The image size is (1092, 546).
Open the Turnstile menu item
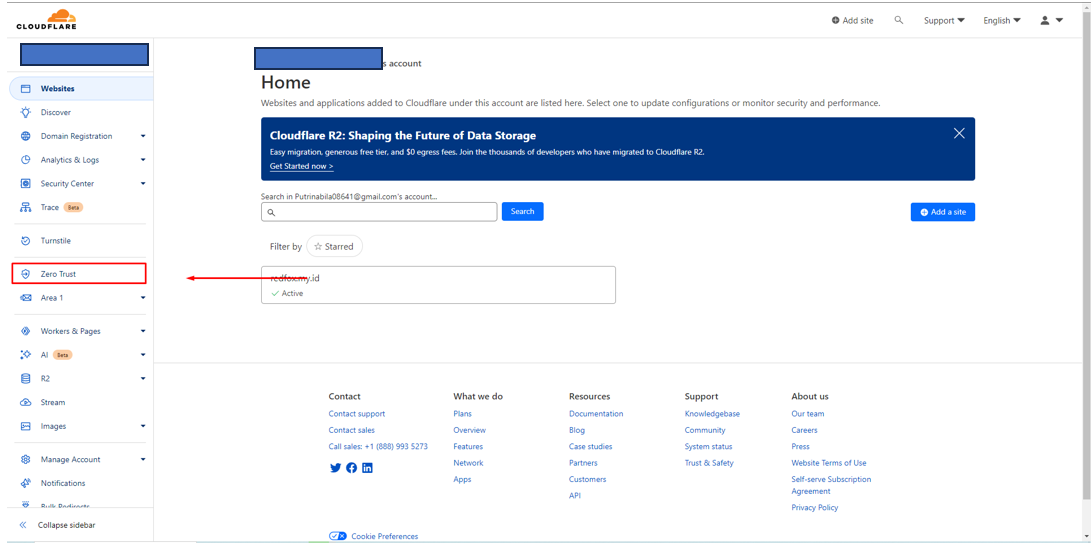click(x=79, y=240)
